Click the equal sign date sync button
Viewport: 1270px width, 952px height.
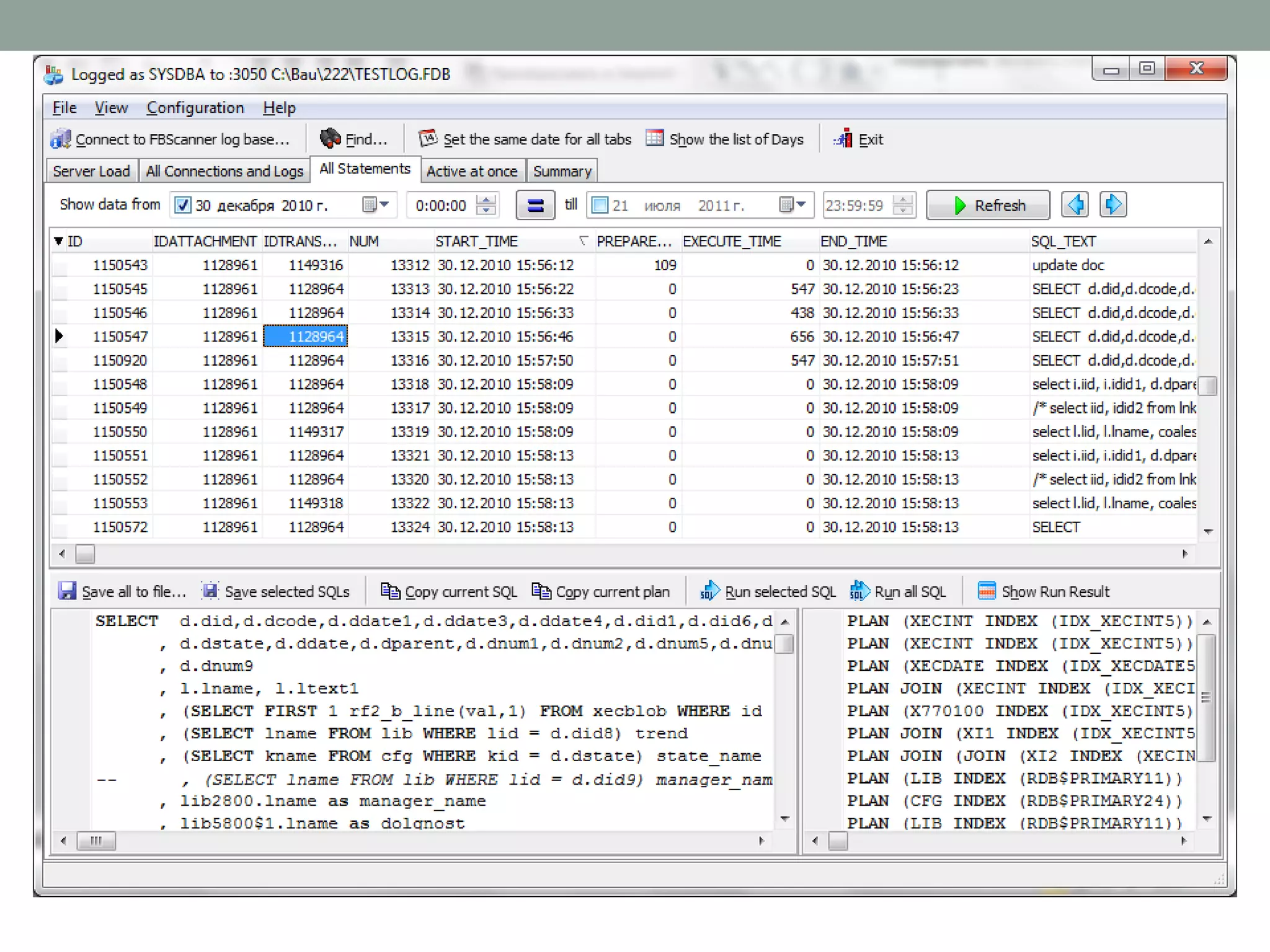point(535,205)
